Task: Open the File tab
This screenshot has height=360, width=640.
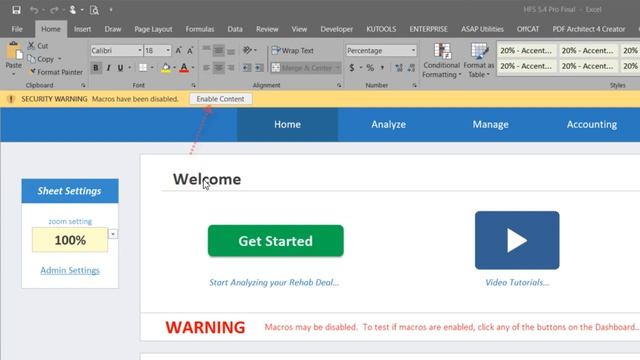Action: (17, 29)
